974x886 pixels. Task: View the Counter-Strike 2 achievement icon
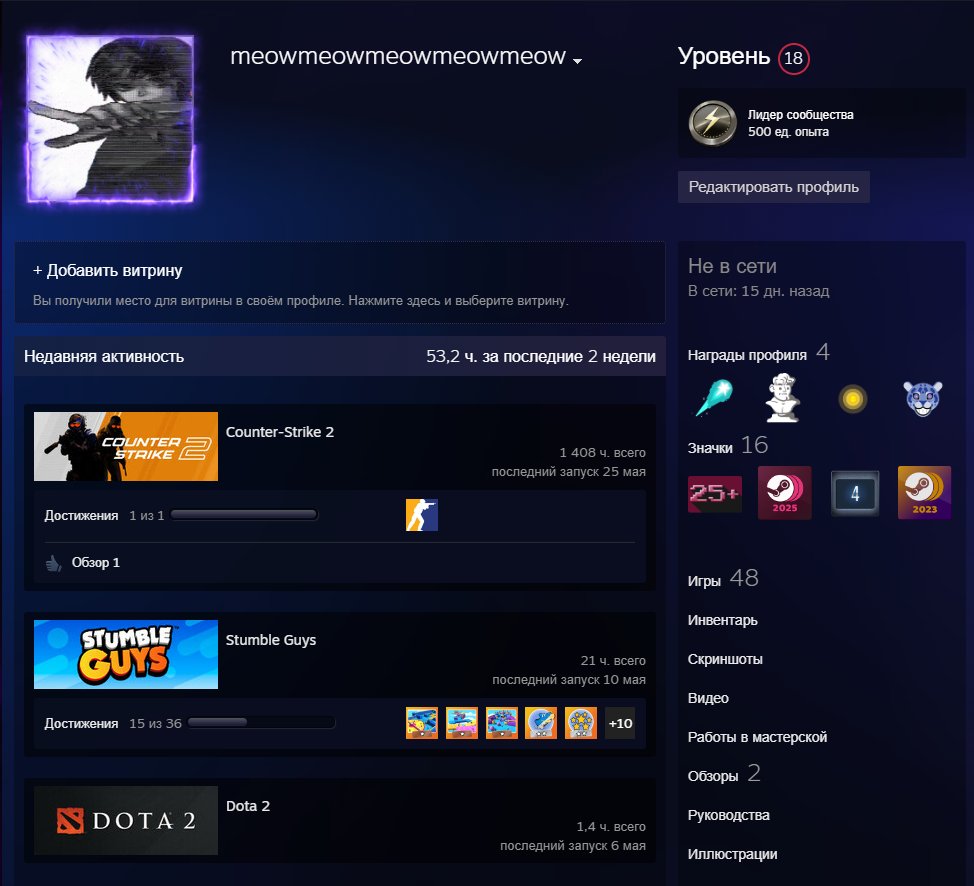pos(422,515)
